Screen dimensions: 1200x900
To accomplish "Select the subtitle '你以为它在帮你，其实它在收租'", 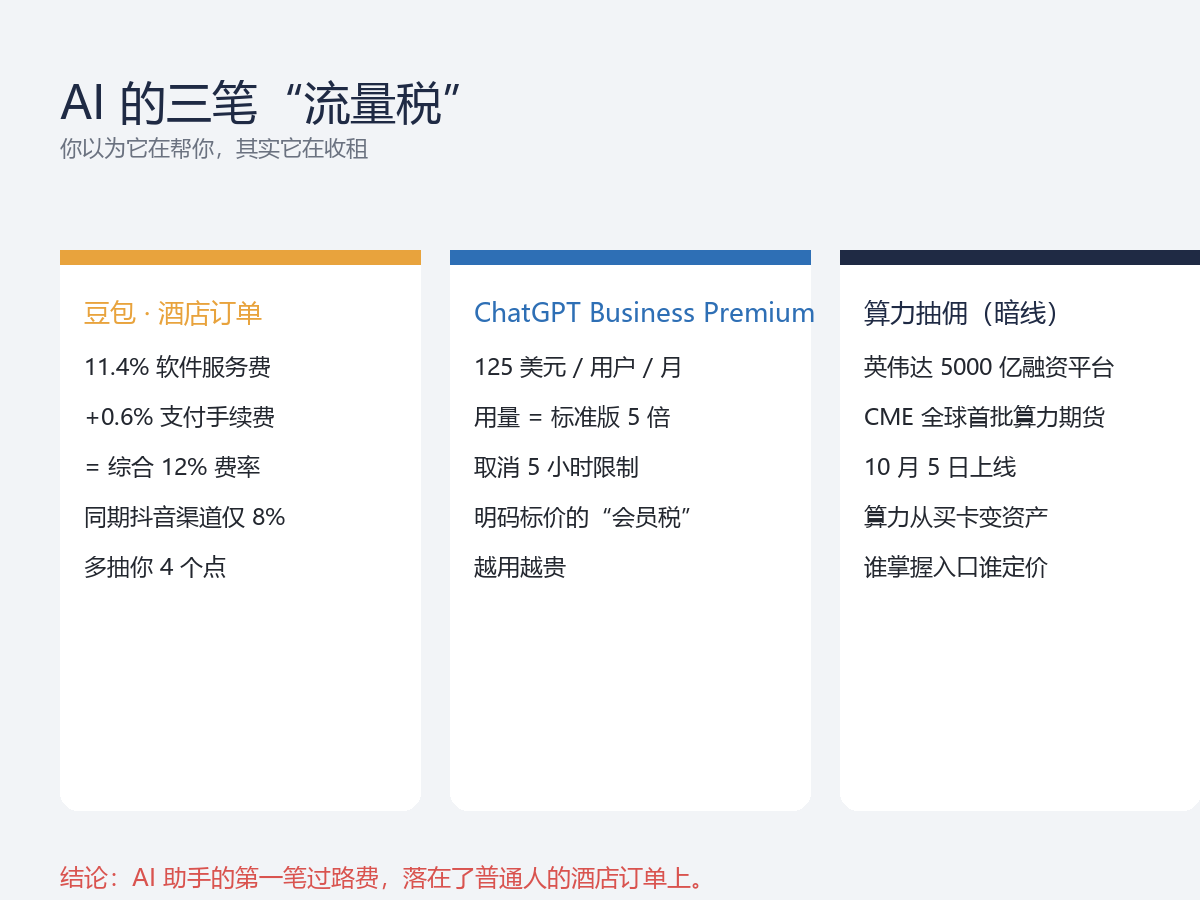I will [x=214, y=149].
